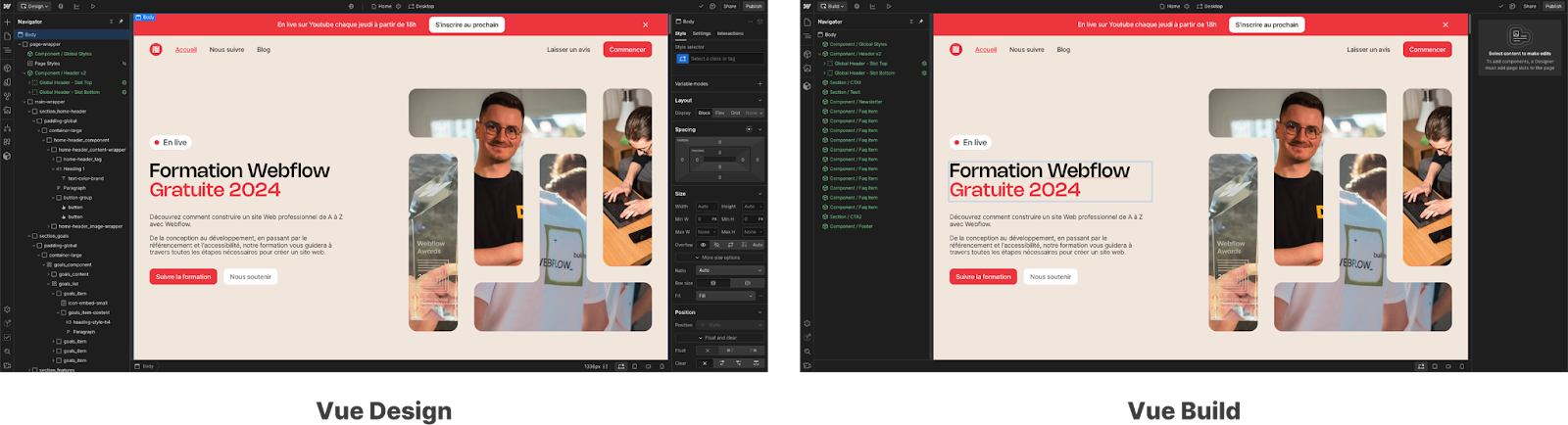Image resolution: width=1568 pixels, height=425 pixels.
Task: Expand Float and clear options
Action: click(x=718, y=338)
